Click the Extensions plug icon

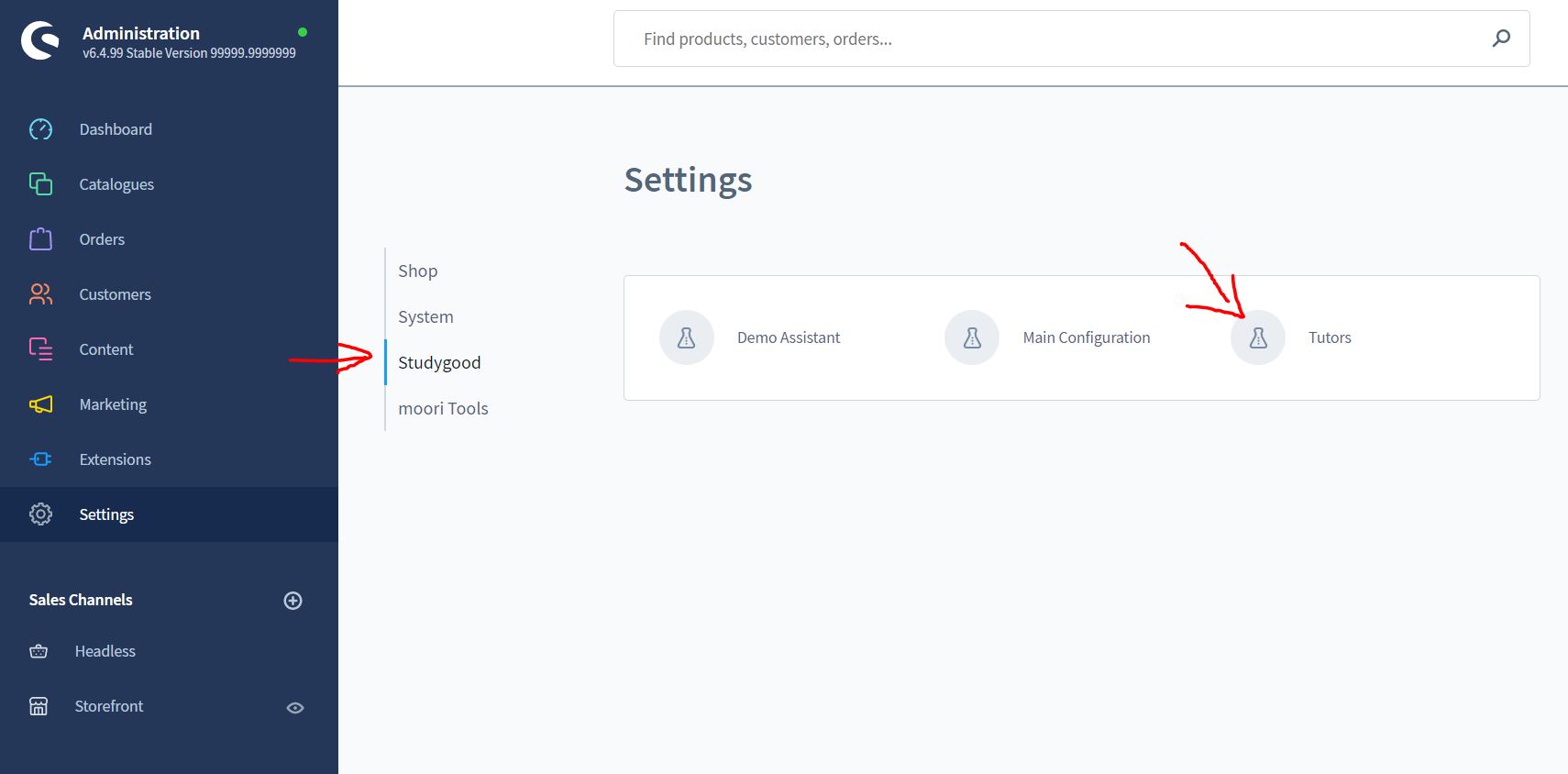click(x=40, y=459)
